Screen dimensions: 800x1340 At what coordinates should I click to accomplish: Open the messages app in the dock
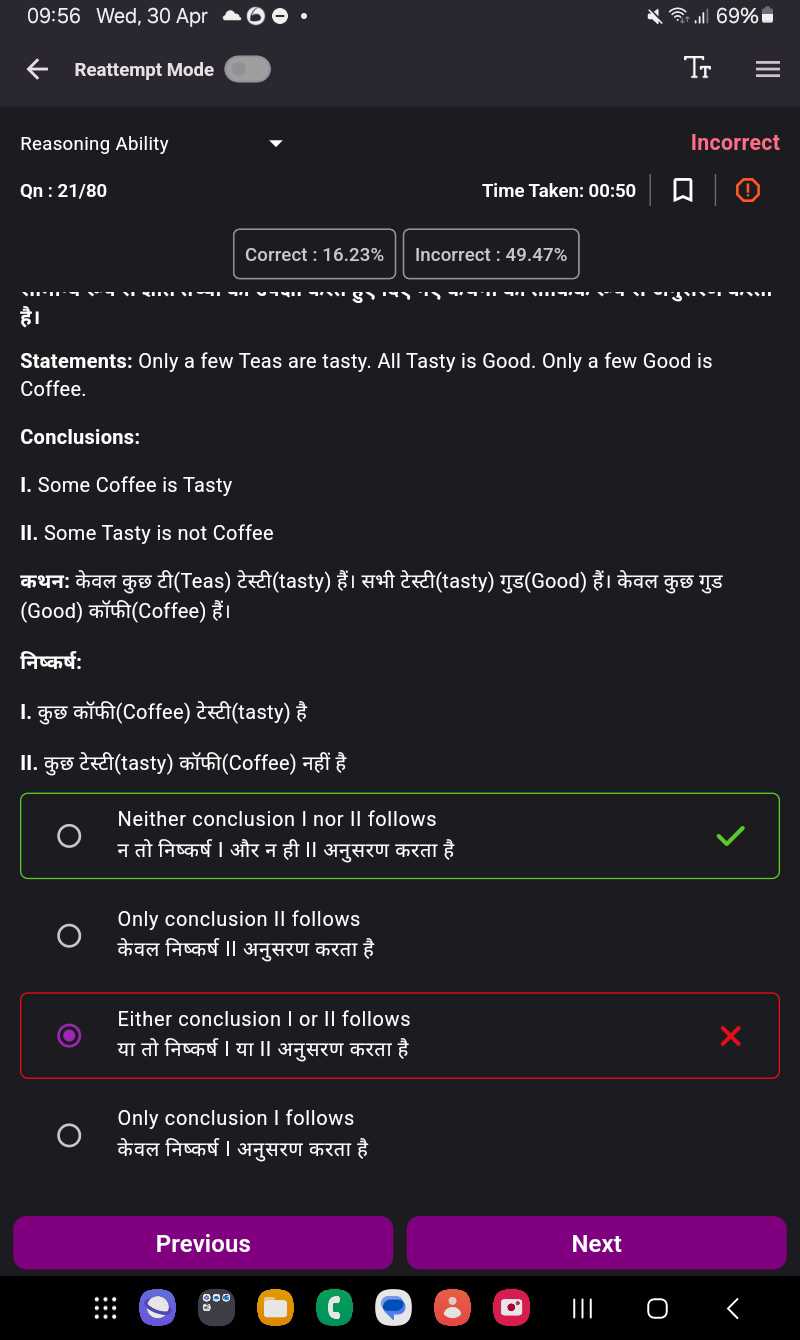(393, 1307)
